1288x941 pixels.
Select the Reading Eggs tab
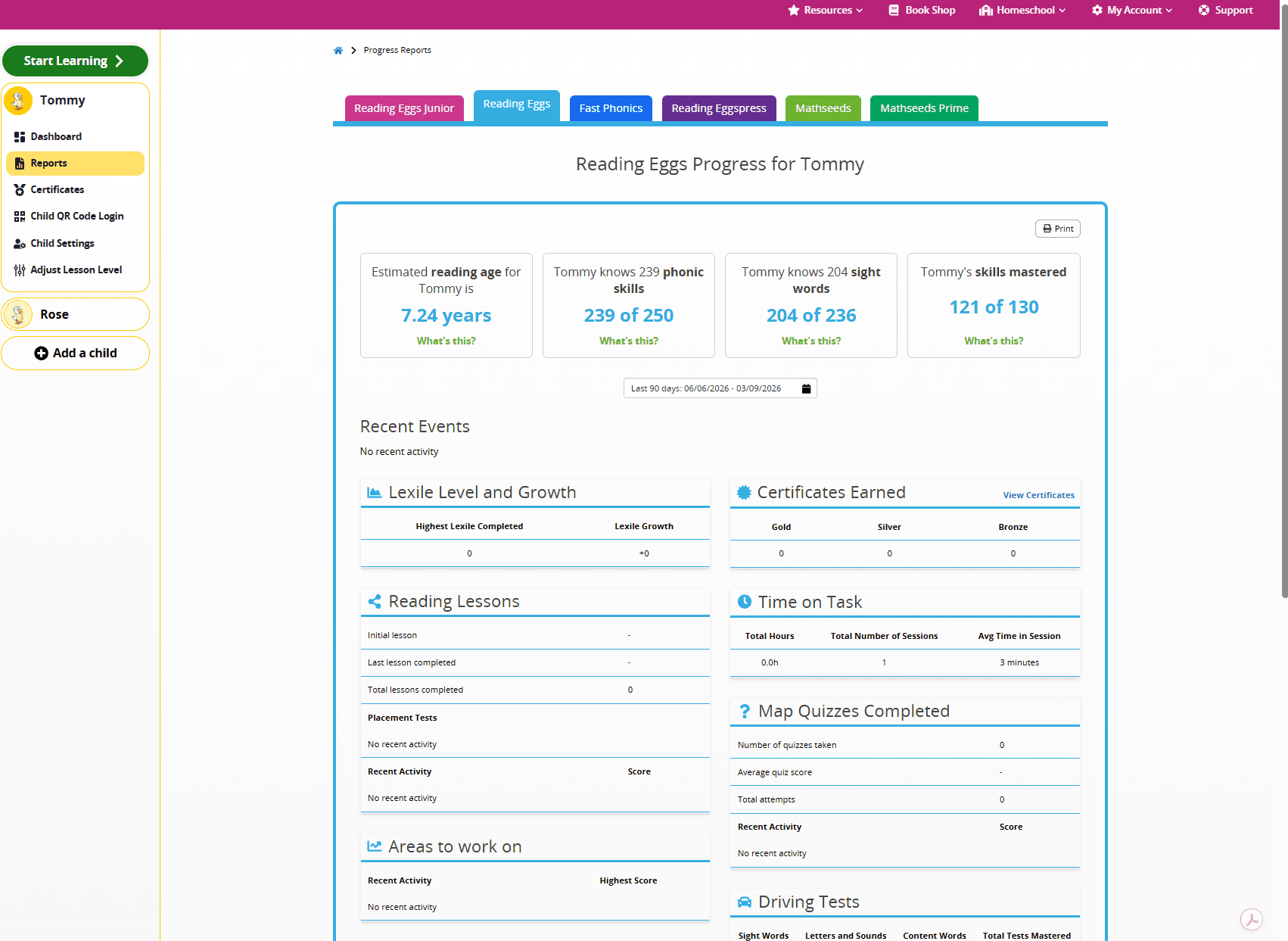(517, 105)
